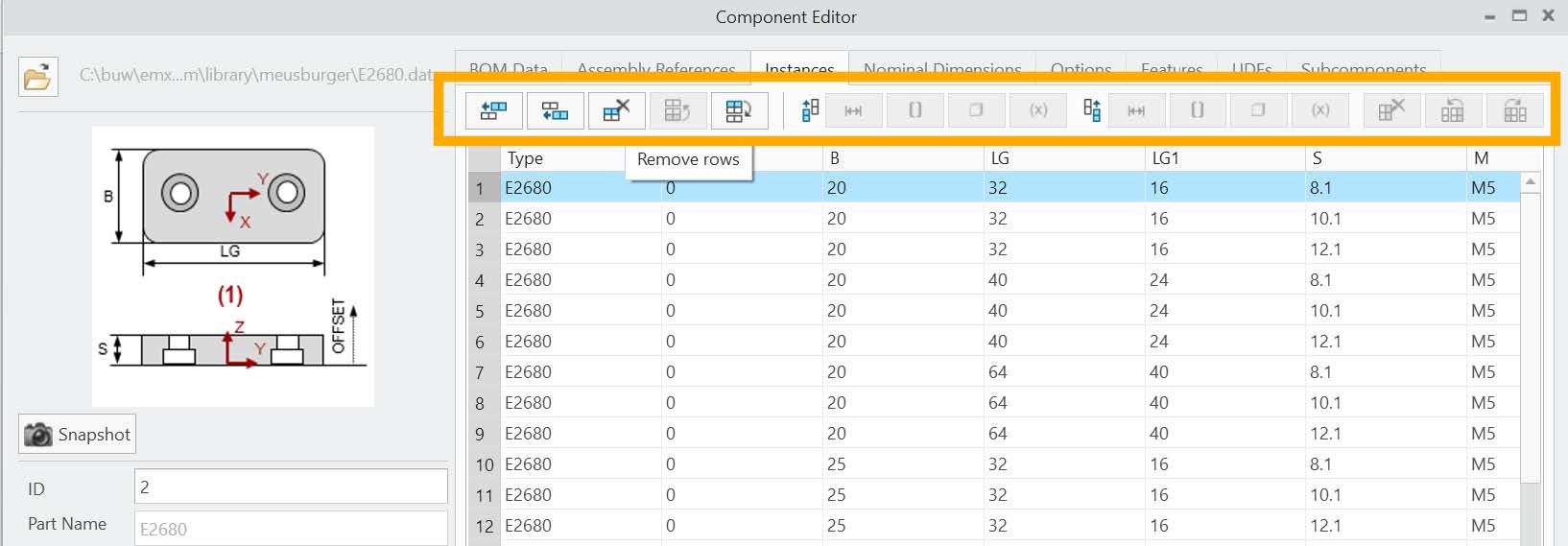This screenshot has width=1568, height=546.
Task: Click the table refresh arrows icon
Action: 739,111
